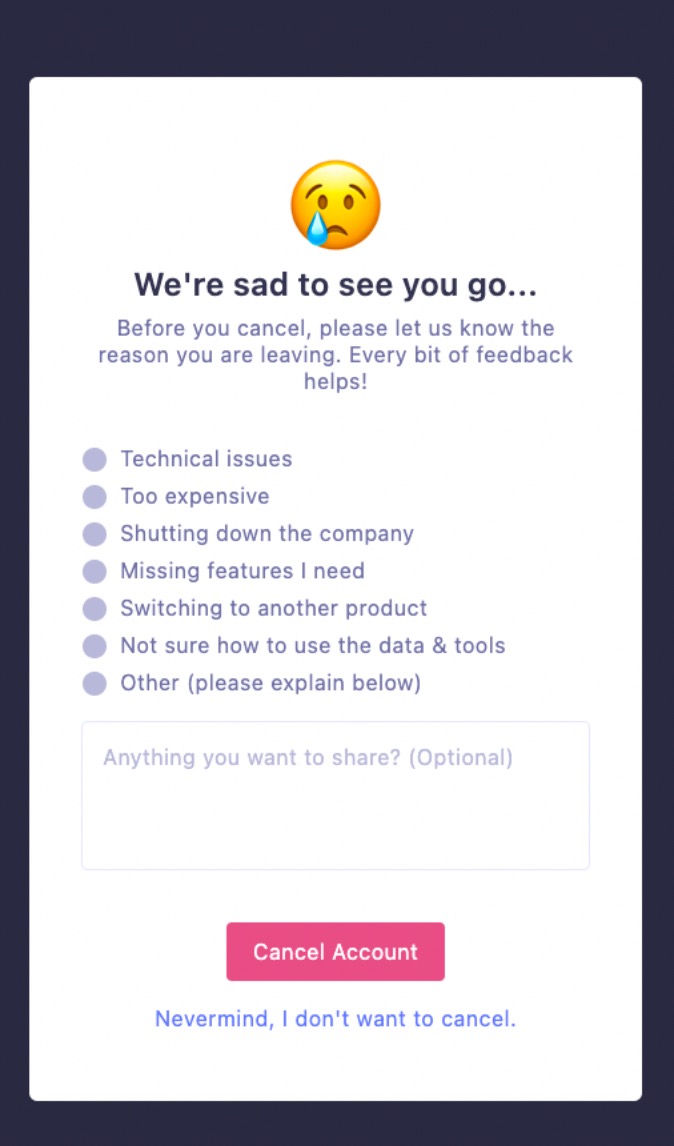674x1146 pixels.
Task: Focus the Anything you want to share textbox
Action: pos(335,795)
